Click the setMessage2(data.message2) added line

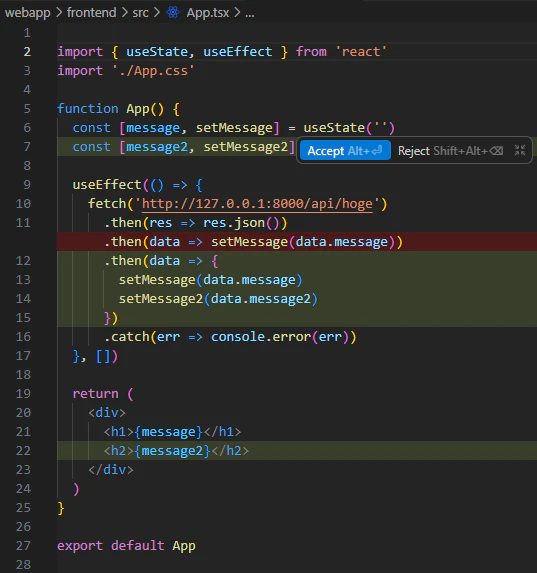[218, 299]
